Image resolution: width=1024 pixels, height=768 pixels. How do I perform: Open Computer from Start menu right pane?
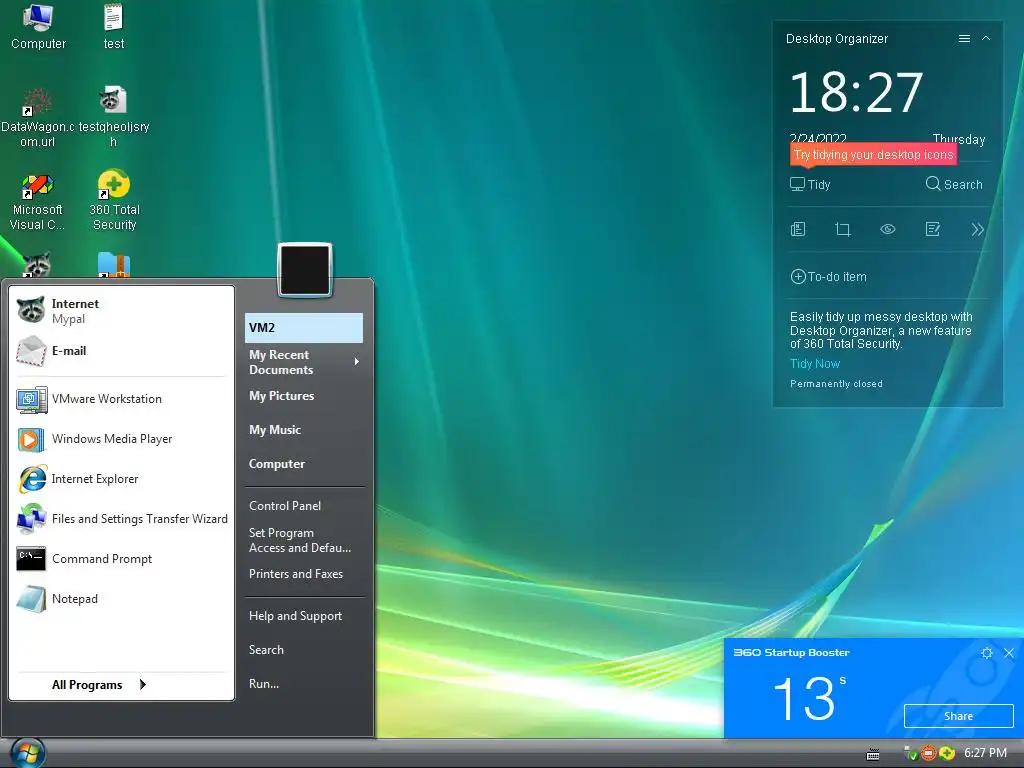pos(304,464)
